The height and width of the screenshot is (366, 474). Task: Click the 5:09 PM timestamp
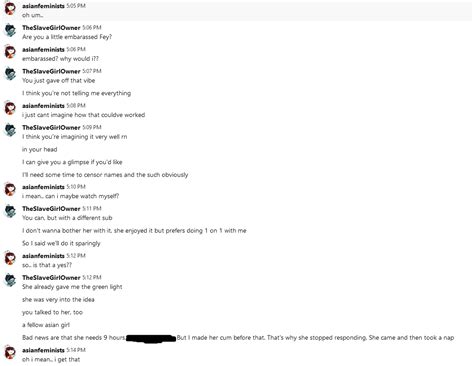(x=92, y=127)
